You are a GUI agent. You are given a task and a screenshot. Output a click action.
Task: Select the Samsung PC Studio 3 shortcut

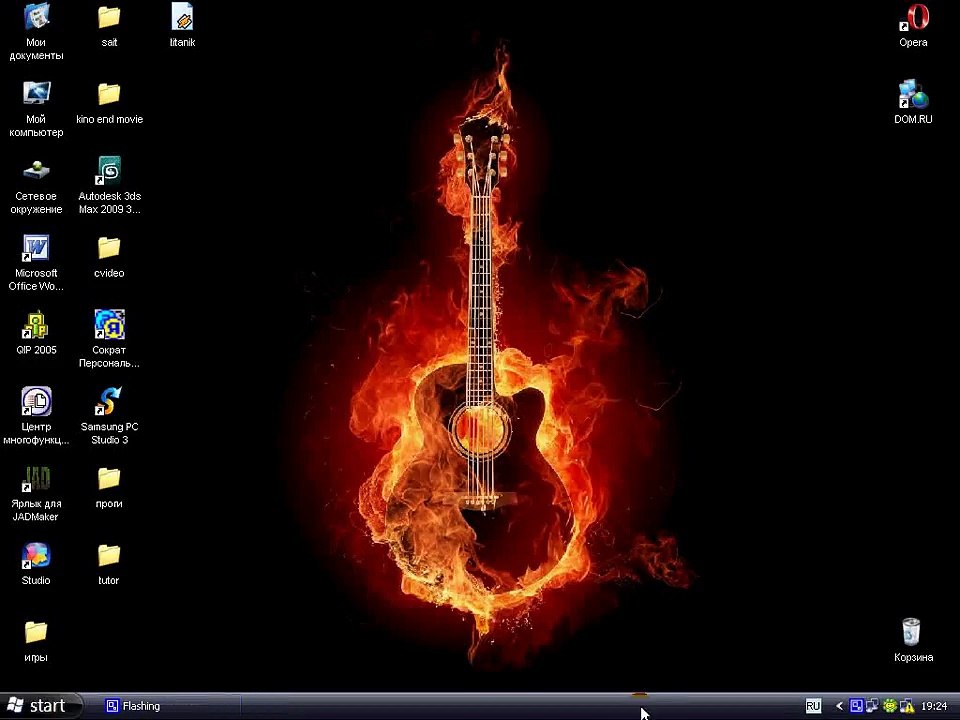pos(109,416)
